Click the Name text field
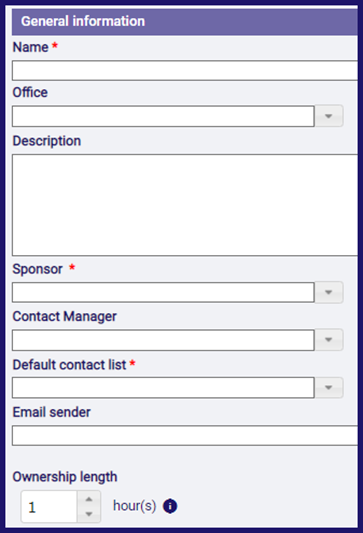Viewport: 363px width, 533px height. click(185, 70)
